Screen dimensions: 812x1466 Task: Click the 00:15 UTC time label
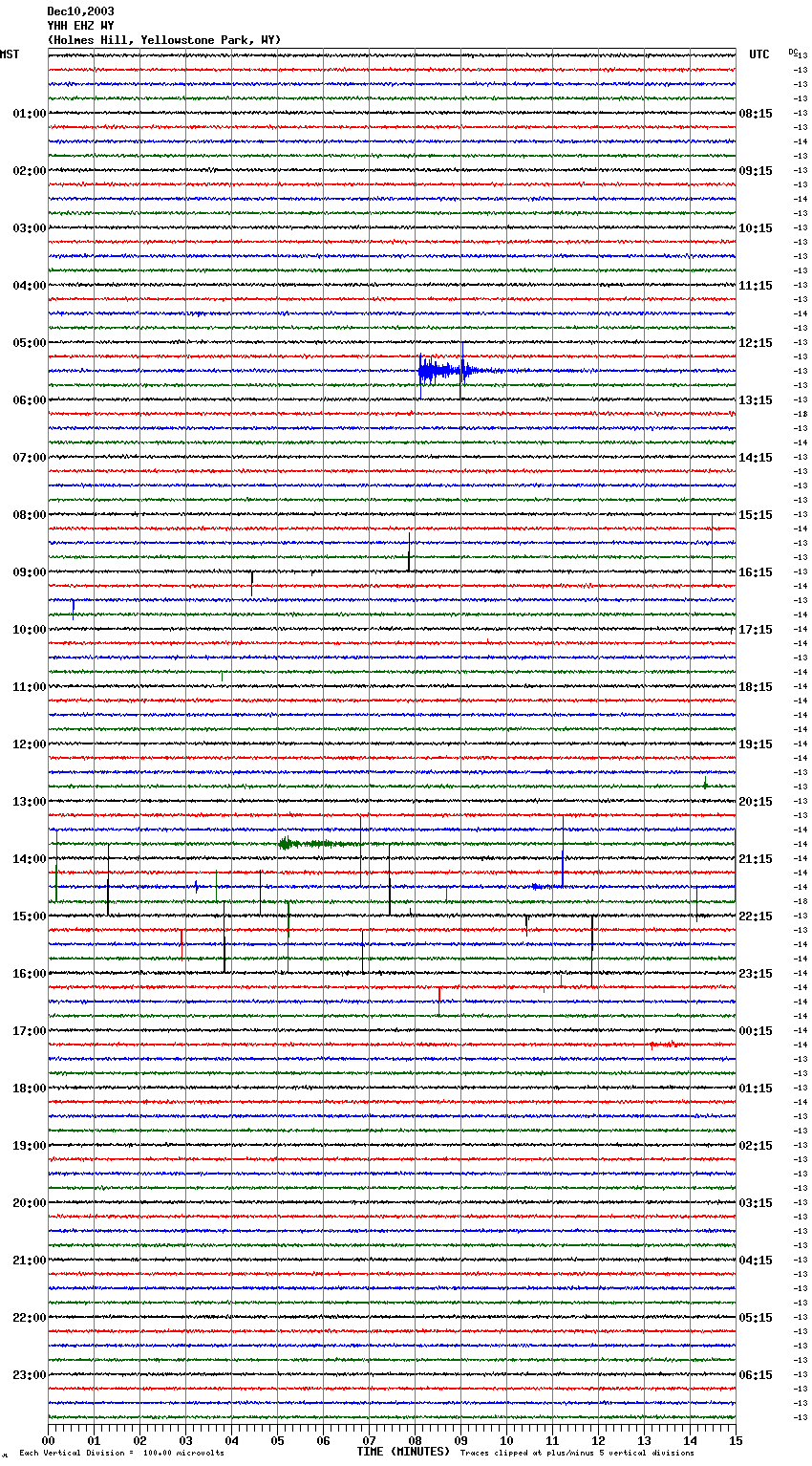click(756, 1031)
